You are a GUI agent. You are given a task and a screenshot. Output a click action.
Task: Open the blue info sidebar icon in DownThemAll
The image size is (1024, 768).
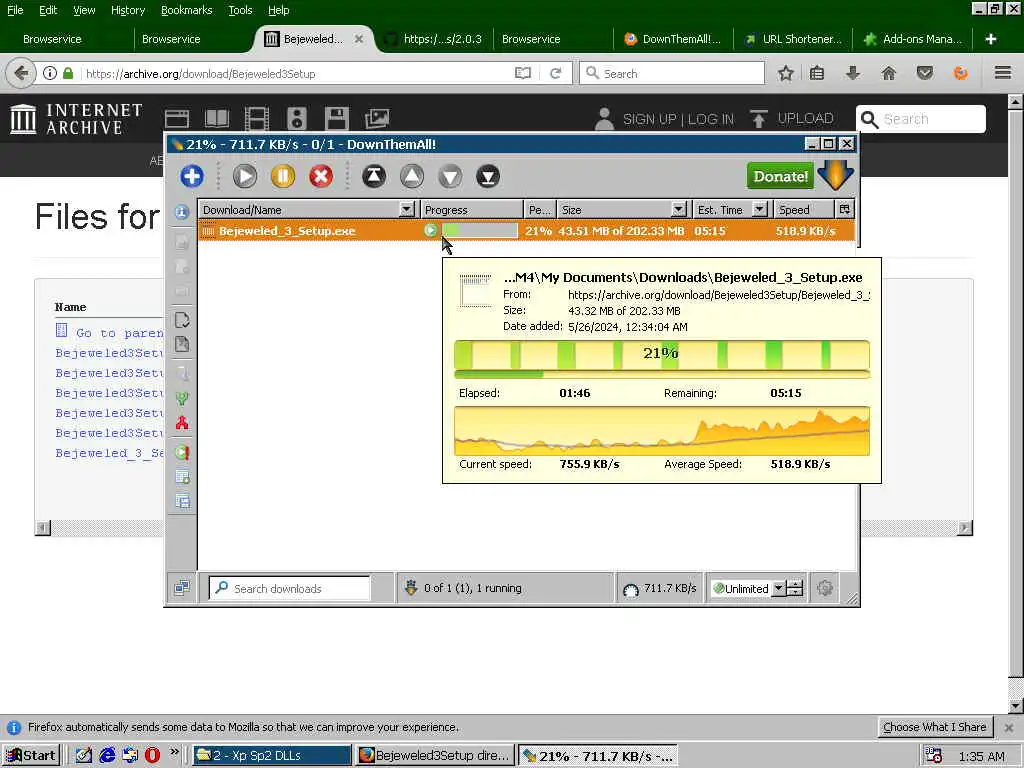[182, 212]
